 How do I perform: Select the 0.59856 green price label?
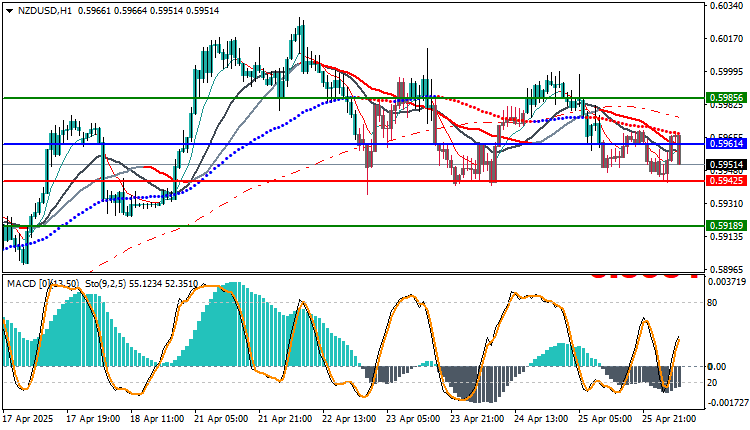click(x=727, y=98)
